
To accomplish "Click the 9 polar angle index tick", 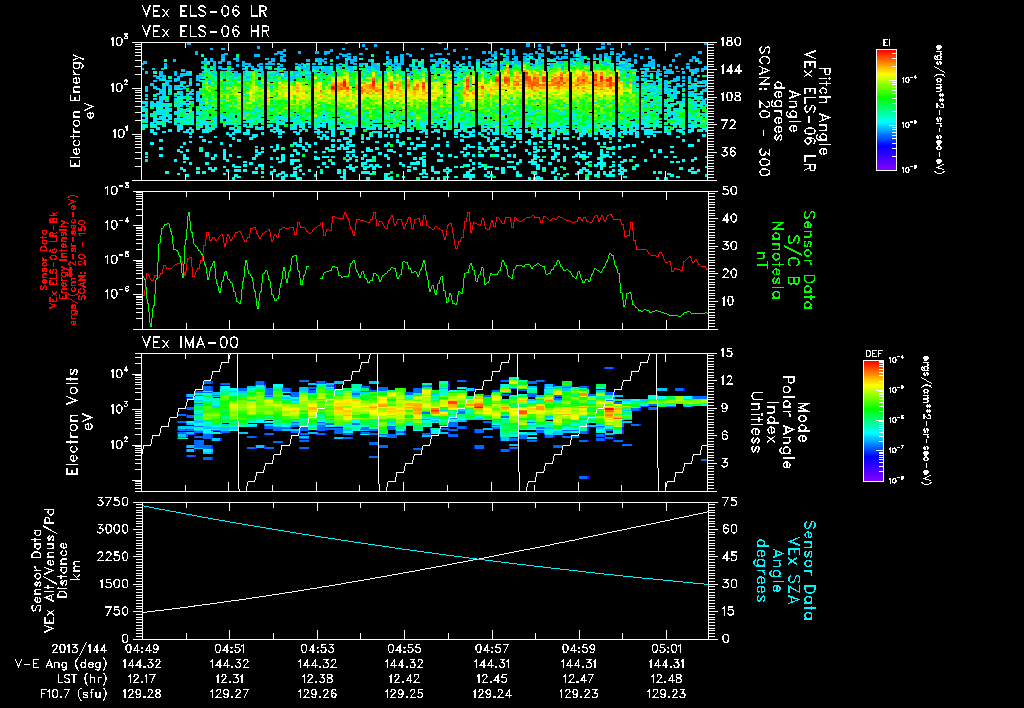I will coord(724,408).
